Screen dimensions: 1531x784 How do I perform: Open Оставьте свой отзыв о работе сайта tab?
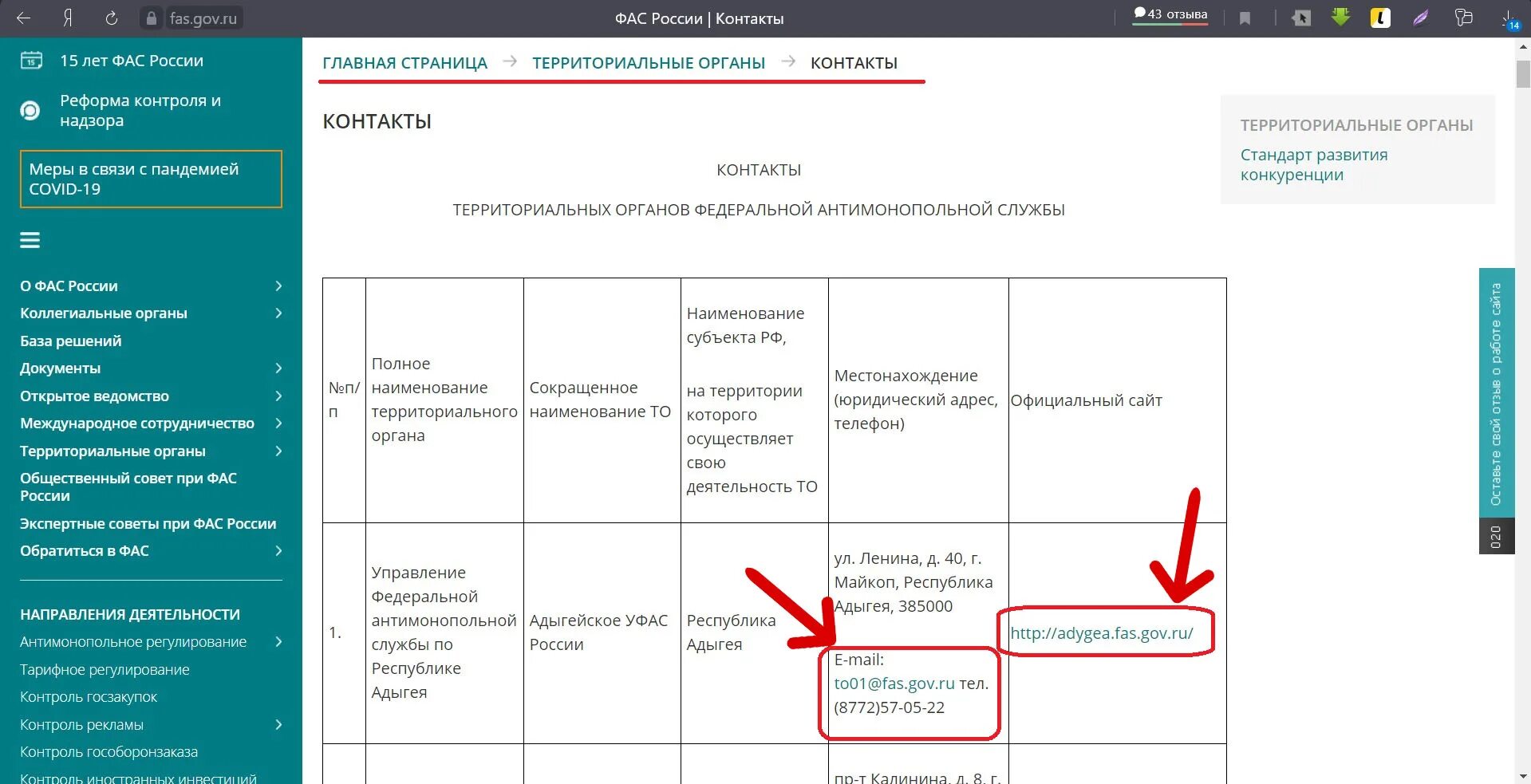tap(1496, 395)
